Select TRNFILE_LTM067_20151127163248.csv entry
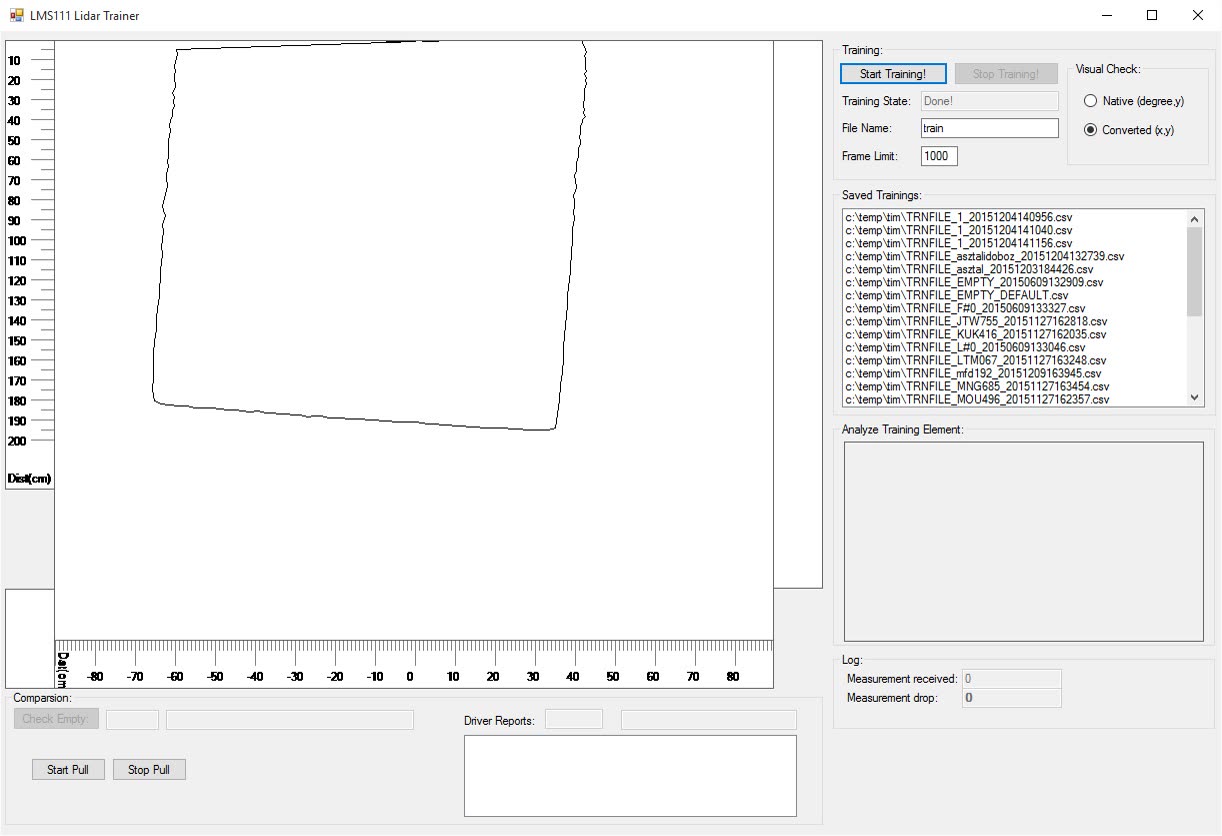Viewport: 1222px width, 836px height. pos(976,360)
